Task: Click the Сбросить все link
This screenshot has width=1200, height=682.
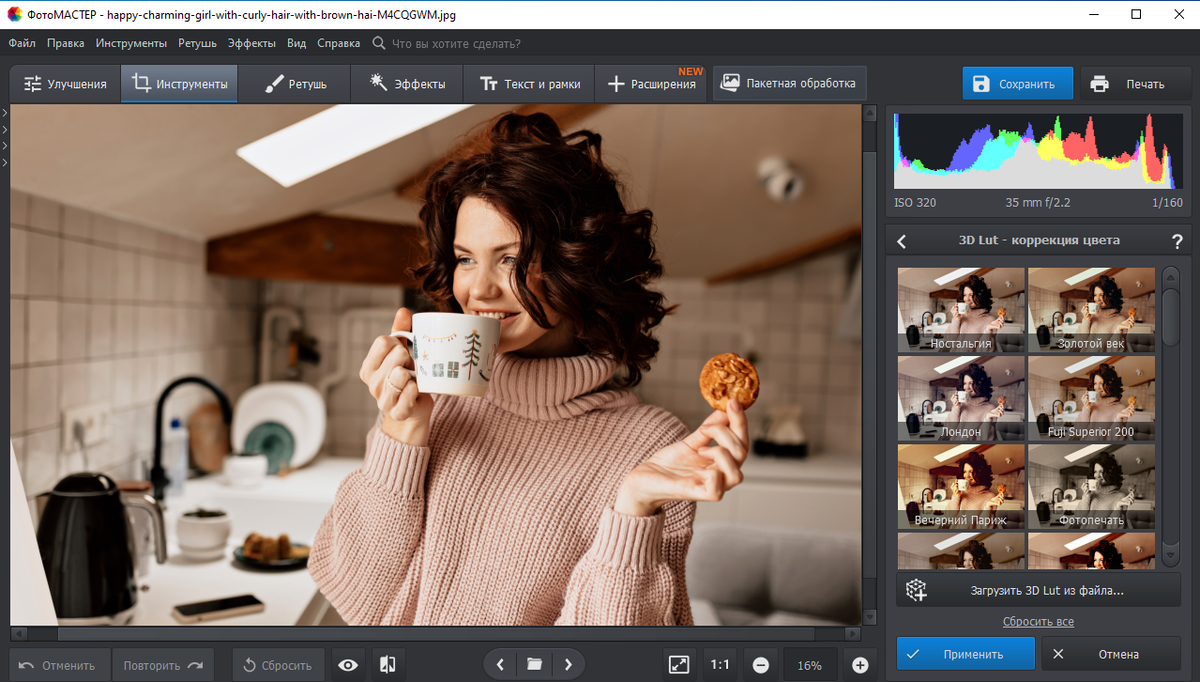Action: pyautogui.click(x=1038, y=622)
